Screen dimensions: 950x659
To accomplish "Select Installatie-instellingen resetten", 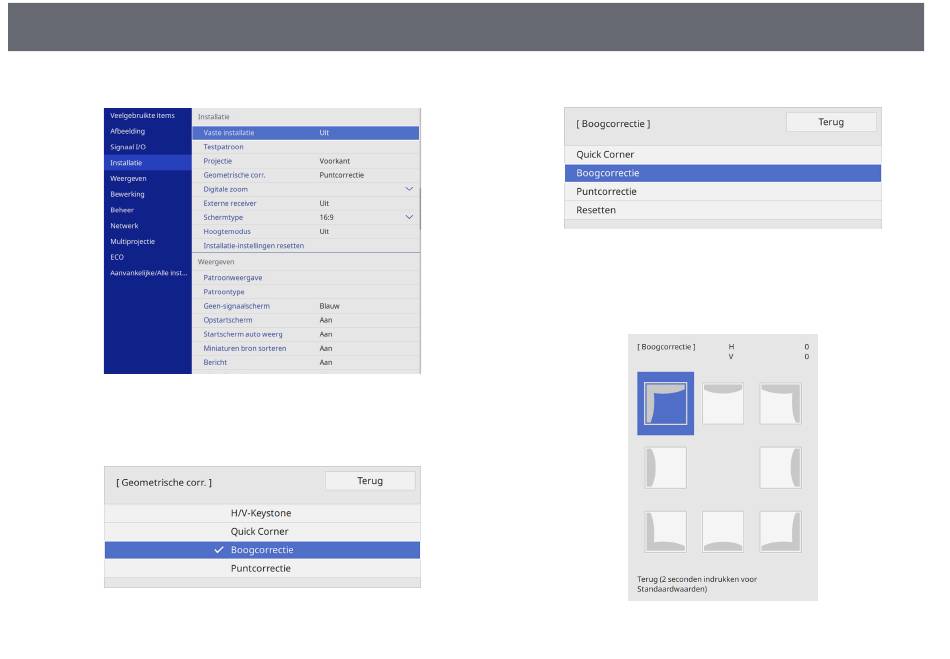I will 306,246.
